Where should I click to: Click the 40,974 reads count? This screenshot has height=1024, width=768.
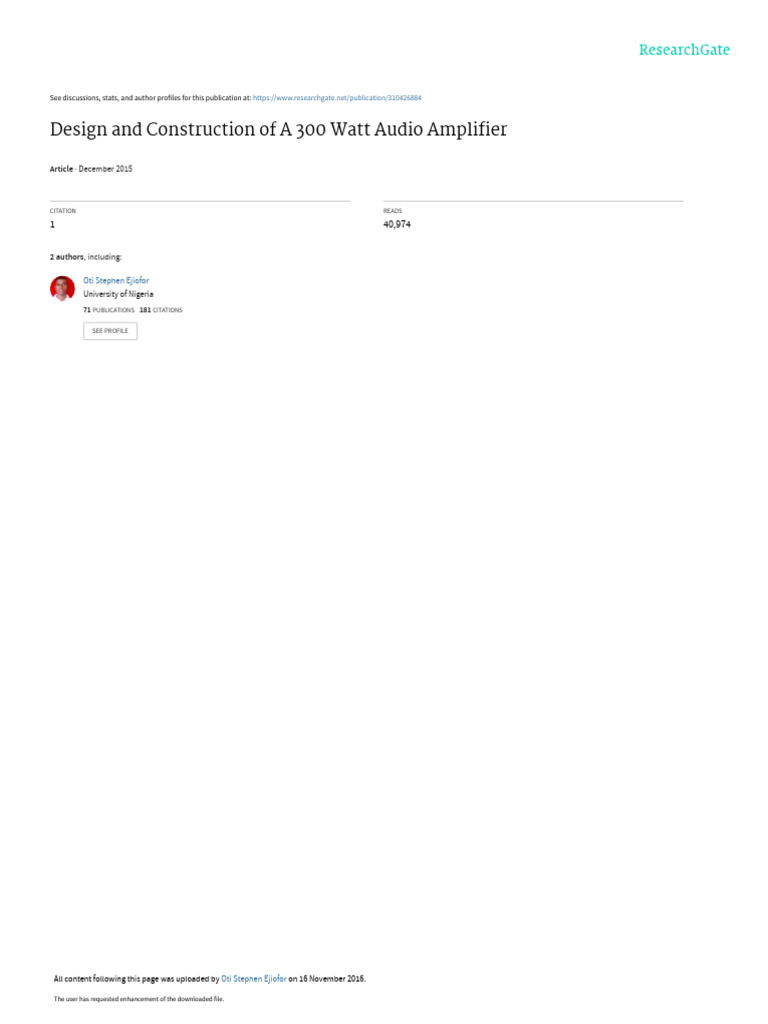pyautogui.click(x=397, y=225)
